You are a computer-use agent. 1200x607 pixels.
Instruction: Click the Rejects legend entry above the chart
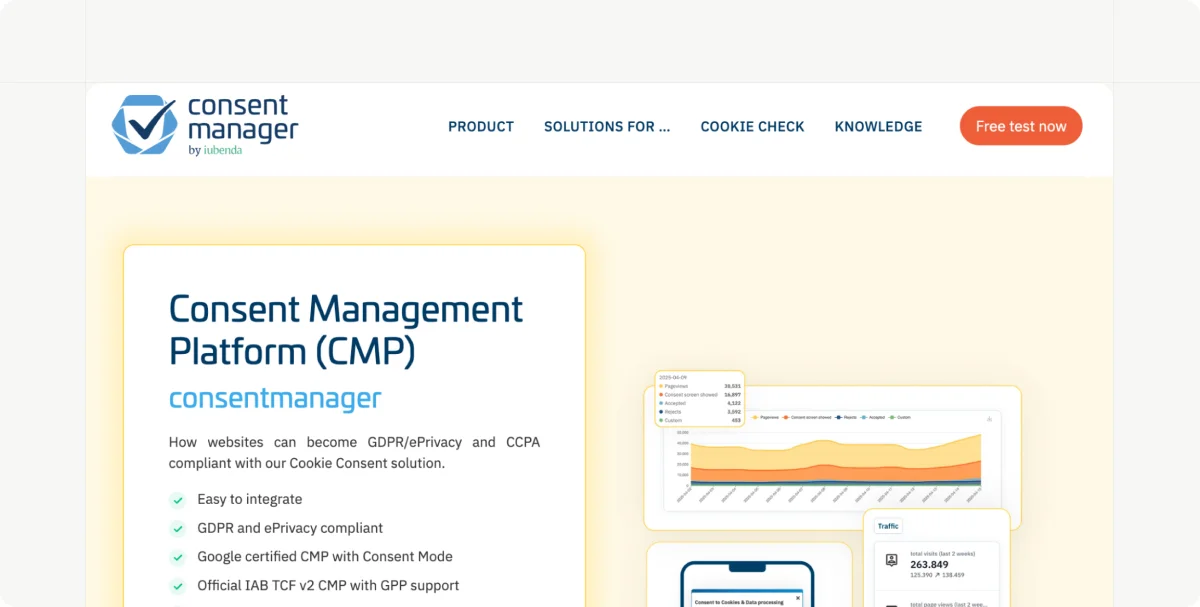(x=846, y=417)
